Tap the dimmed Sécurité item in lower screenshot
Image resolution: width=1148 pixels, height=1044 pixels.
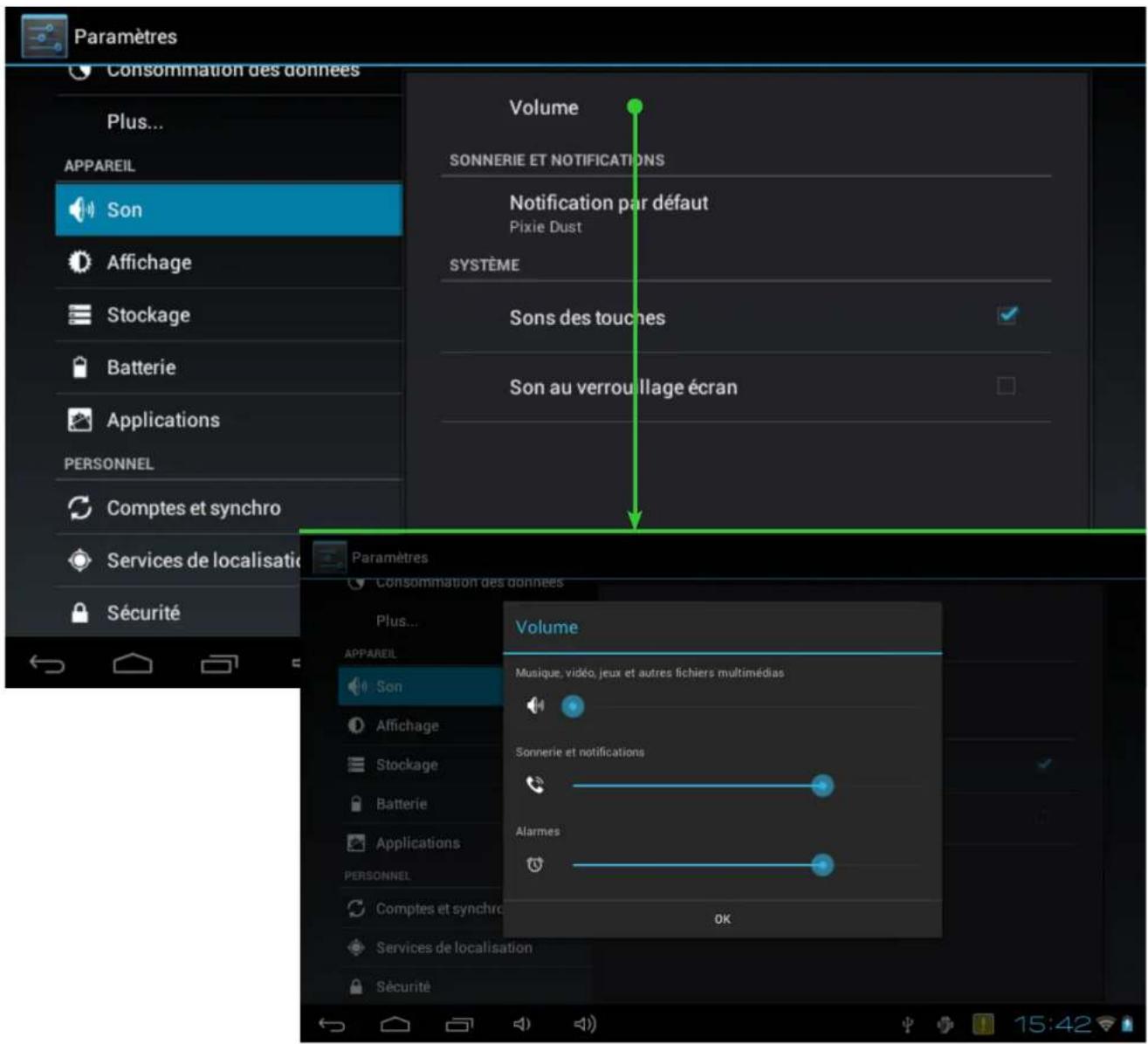[x=464, y=986]
